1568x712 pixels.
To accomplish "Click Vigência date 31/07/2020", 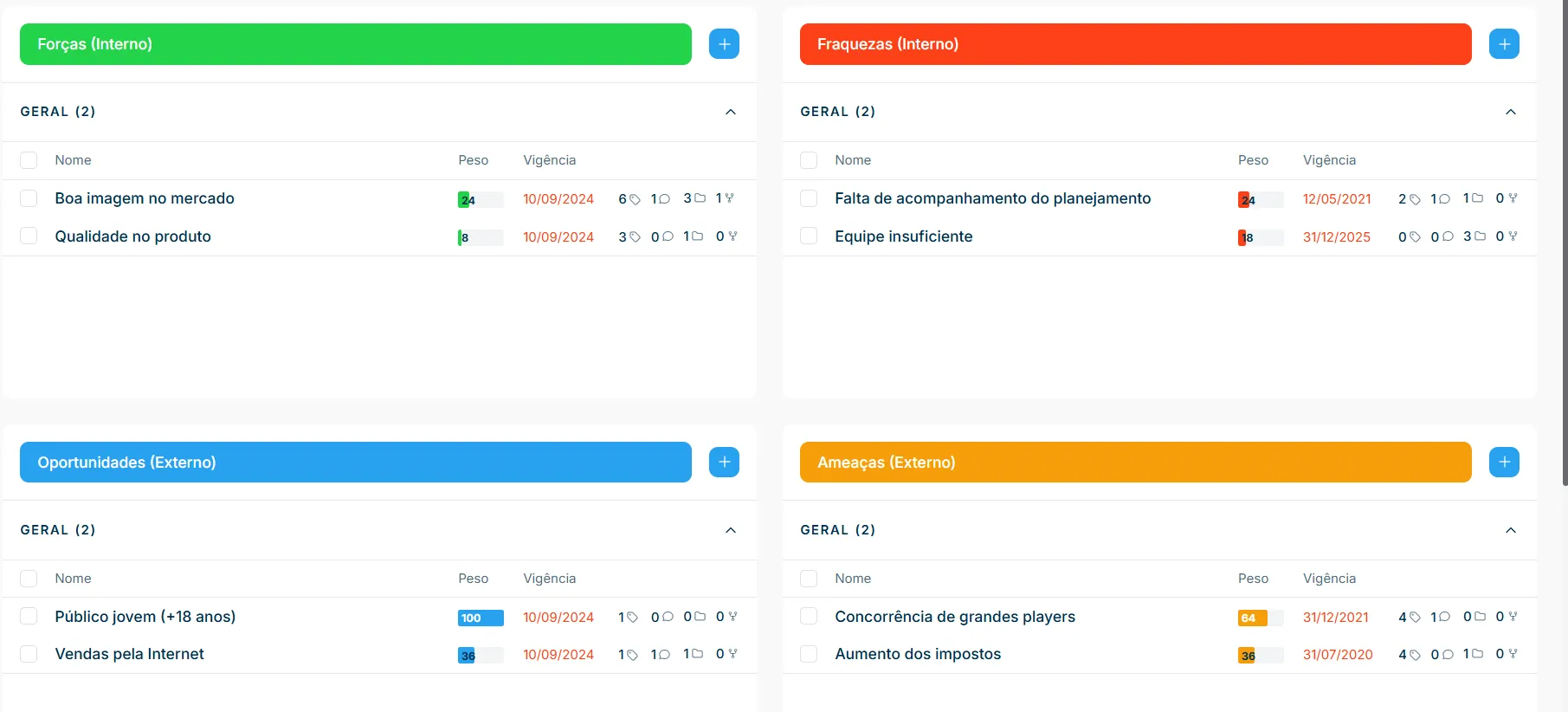I will pos(1338,655).
